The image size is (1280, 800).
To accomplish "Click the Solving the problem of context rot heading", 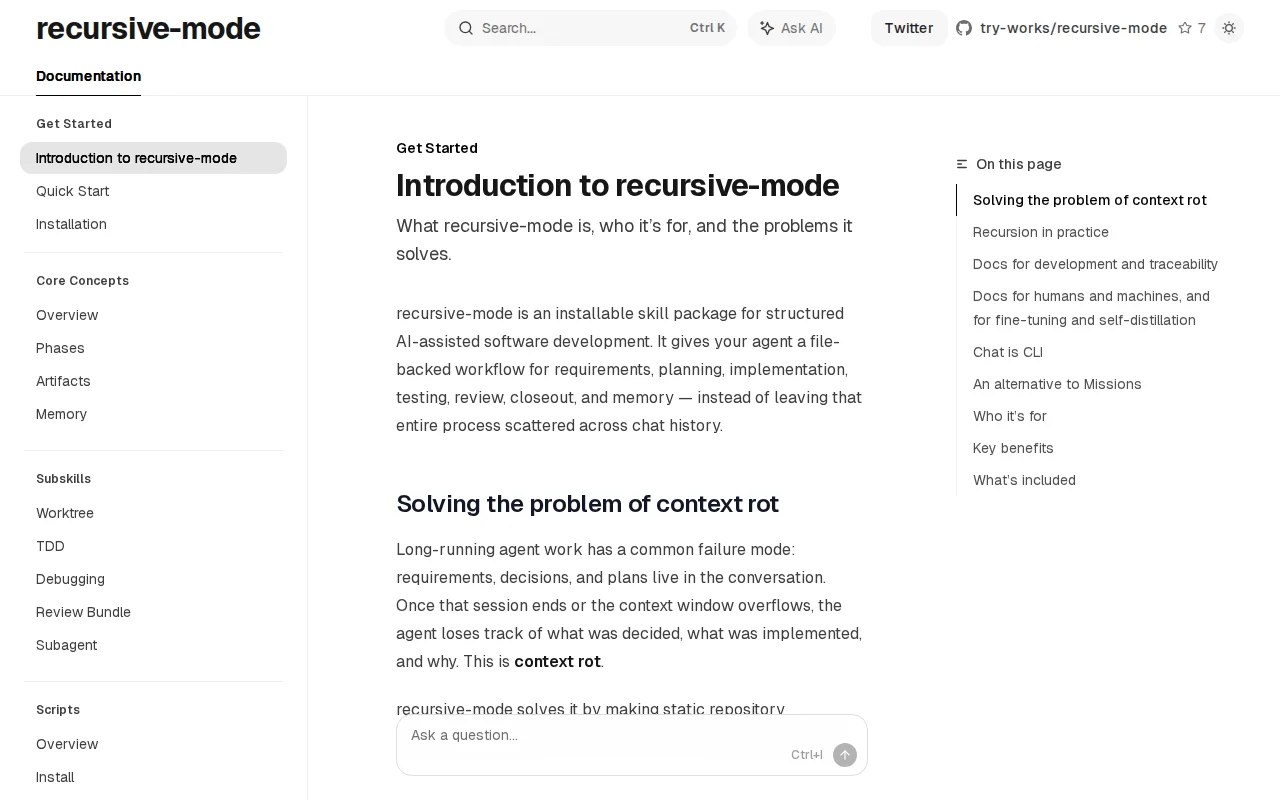I will (x=587, y=504).
